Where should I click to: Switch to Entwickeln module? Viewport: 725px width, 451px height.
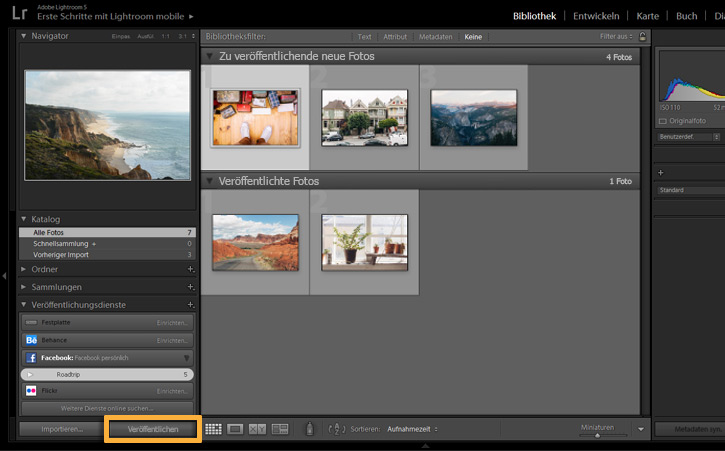pyautogui.click(x=596, y=16)
